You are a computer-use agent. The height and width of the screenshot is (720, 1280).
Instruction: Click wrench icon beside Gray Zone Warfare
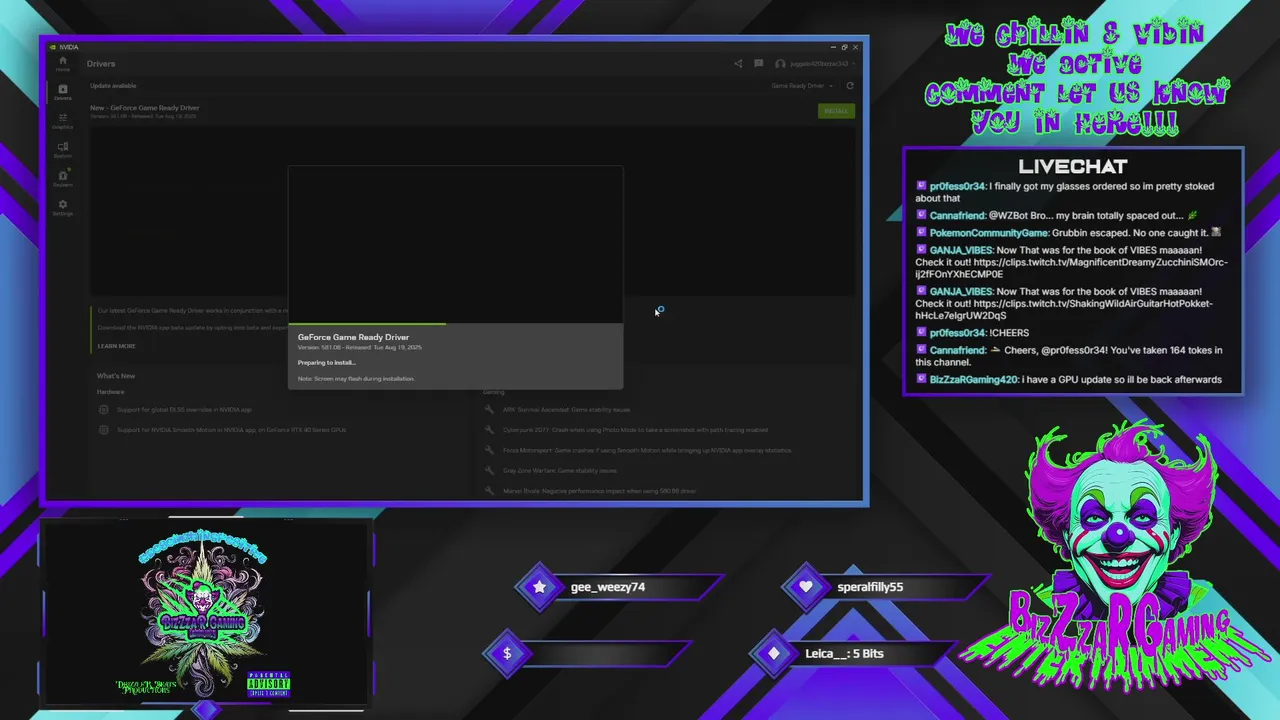pos(489,470)
